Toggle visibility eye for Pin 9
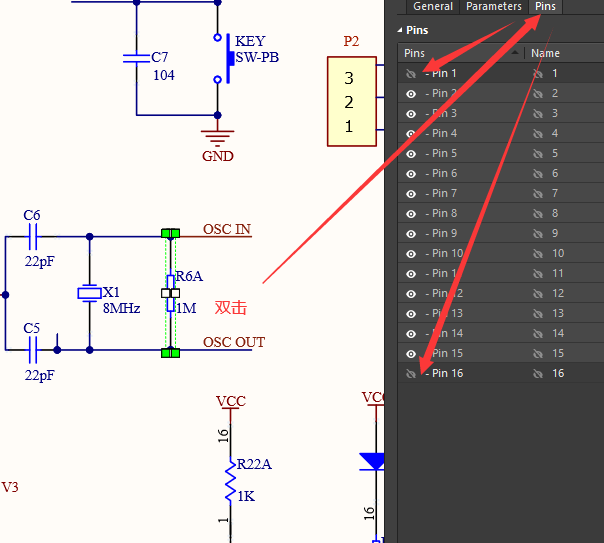 411,234
